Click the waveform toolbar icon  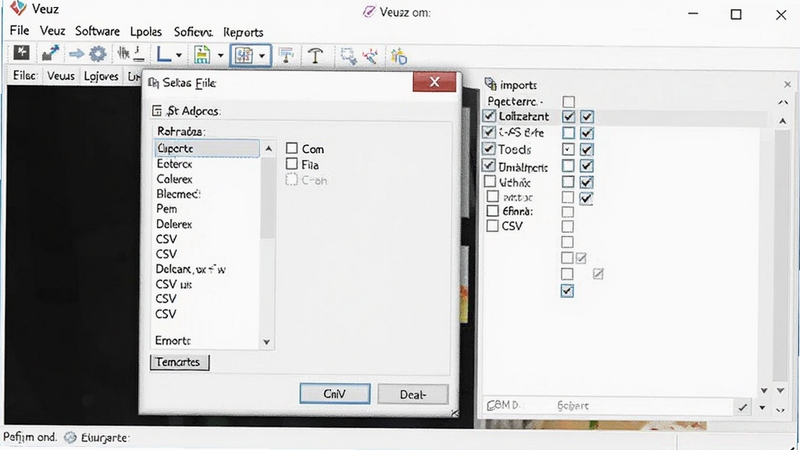123,53
